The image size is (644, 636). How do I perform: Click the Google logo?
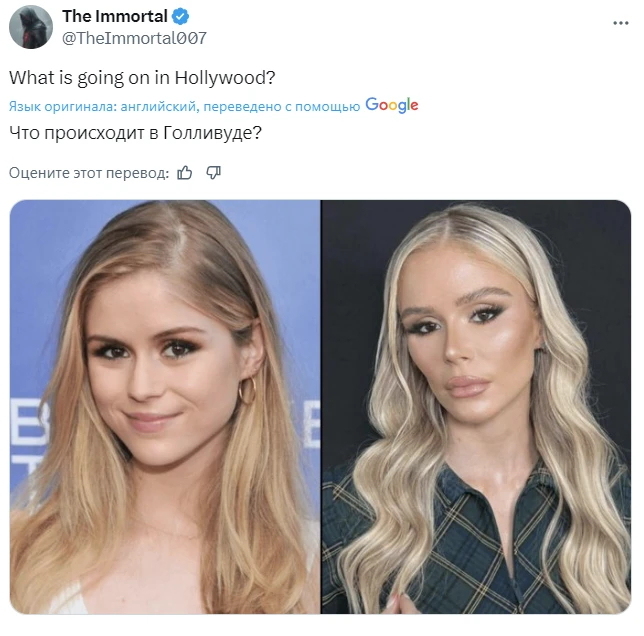[x=392, y=105]
